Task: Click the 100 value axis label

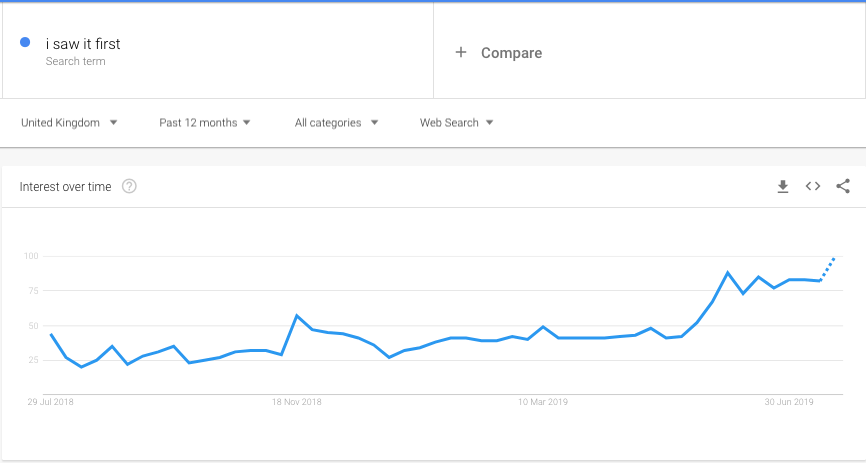Action: 30,256
